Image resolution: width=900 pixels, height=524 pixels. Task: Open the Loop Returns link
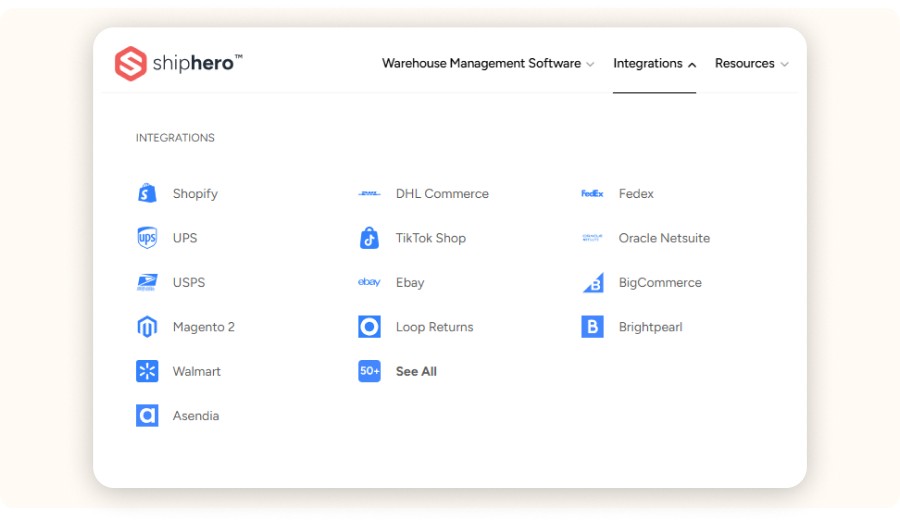tap(435, 327)
